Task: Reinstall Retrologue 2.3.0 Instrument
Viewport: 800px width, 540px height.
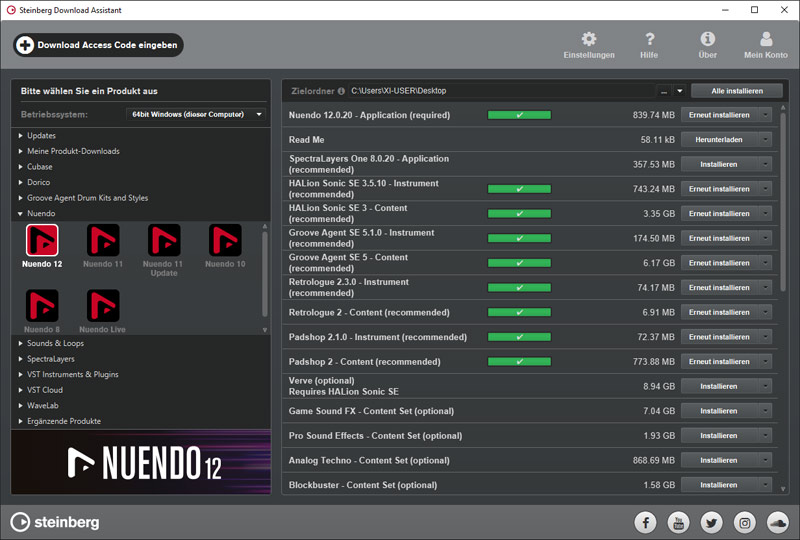Action: pos(719,287)
